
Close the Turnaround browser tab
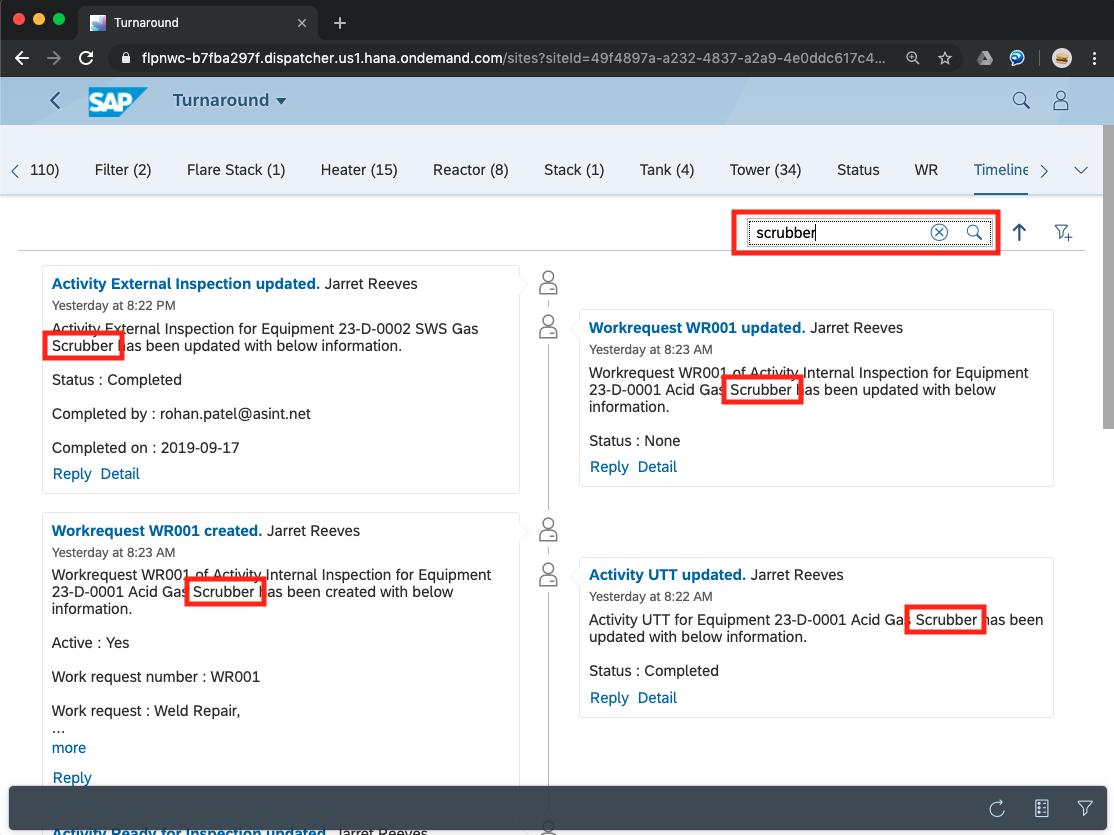point(302,23)
